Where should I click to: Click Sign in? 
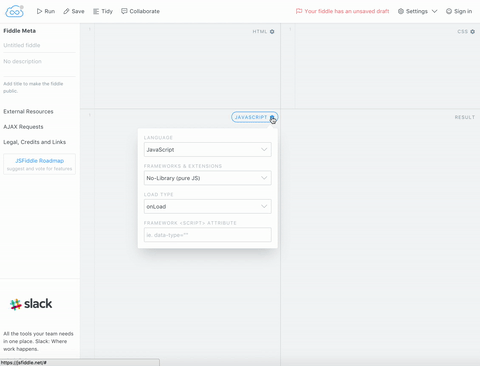click(x=459, y=11)
